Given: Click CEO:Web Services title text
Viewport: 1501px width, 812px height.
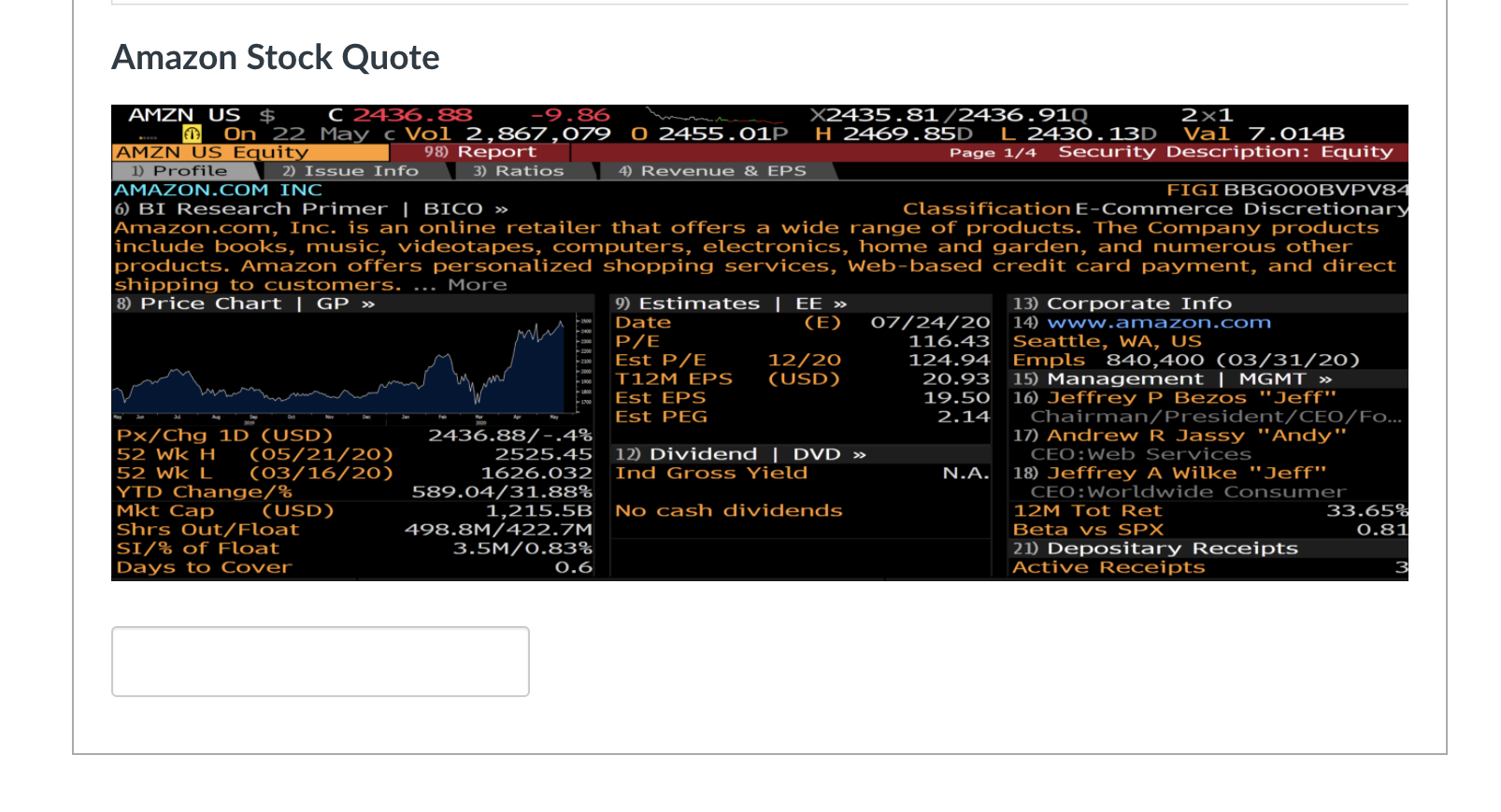Looking at the screenshot, I should click(1140, 454).
